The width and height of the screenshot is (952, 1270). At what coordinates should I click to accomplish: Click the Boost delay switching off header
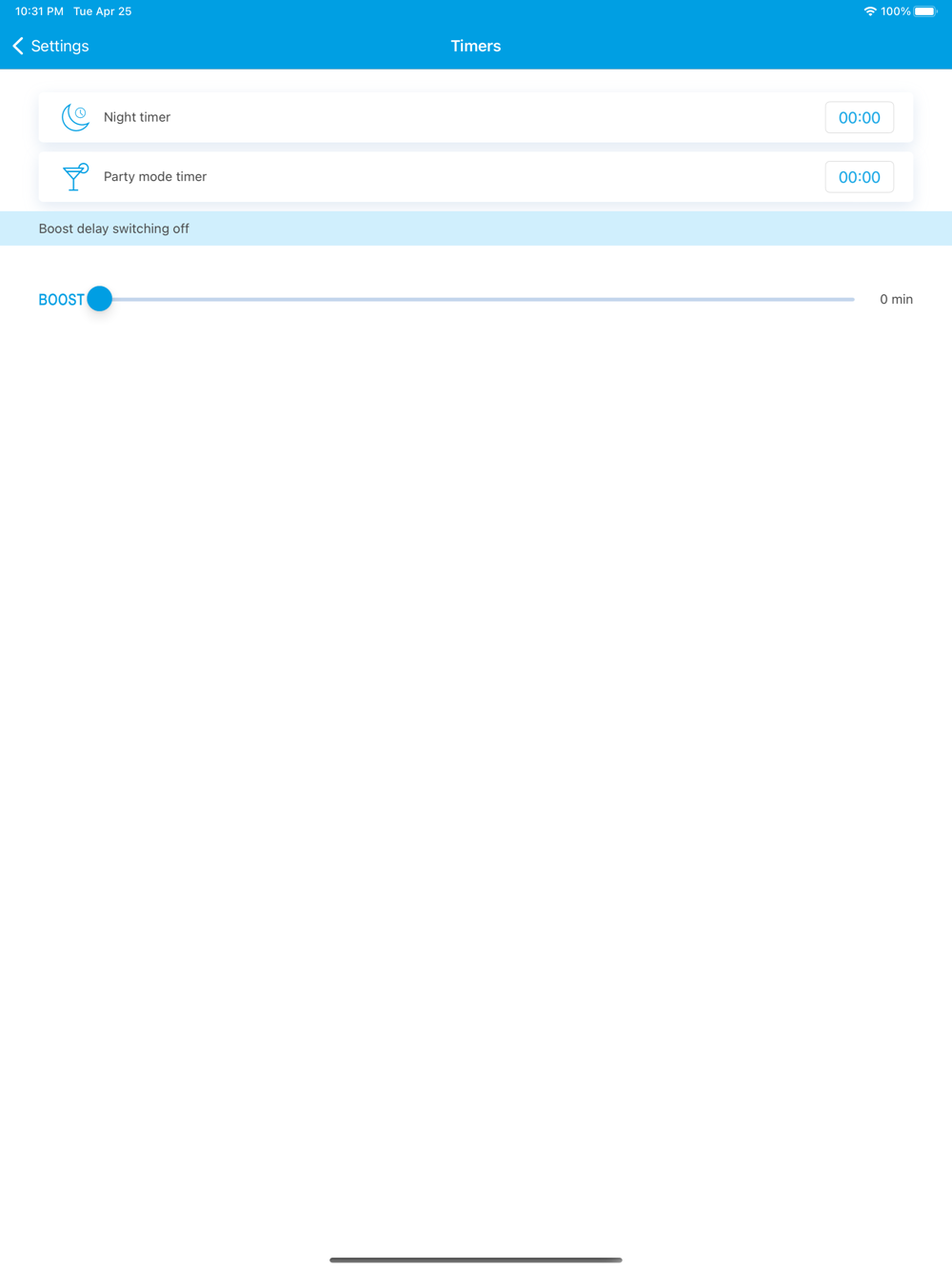click(476, 228)
